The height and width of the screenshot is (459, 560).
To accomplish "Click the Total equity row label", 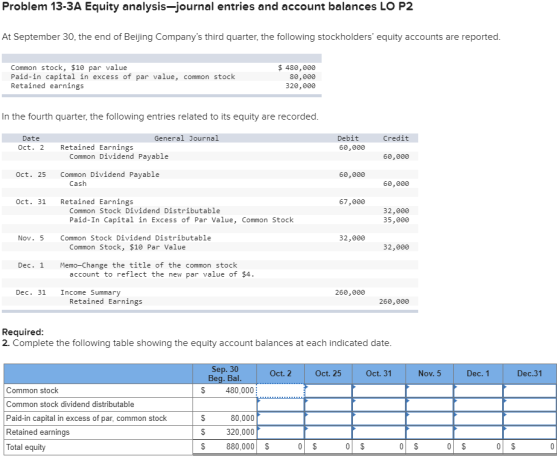I will [26, 447].
